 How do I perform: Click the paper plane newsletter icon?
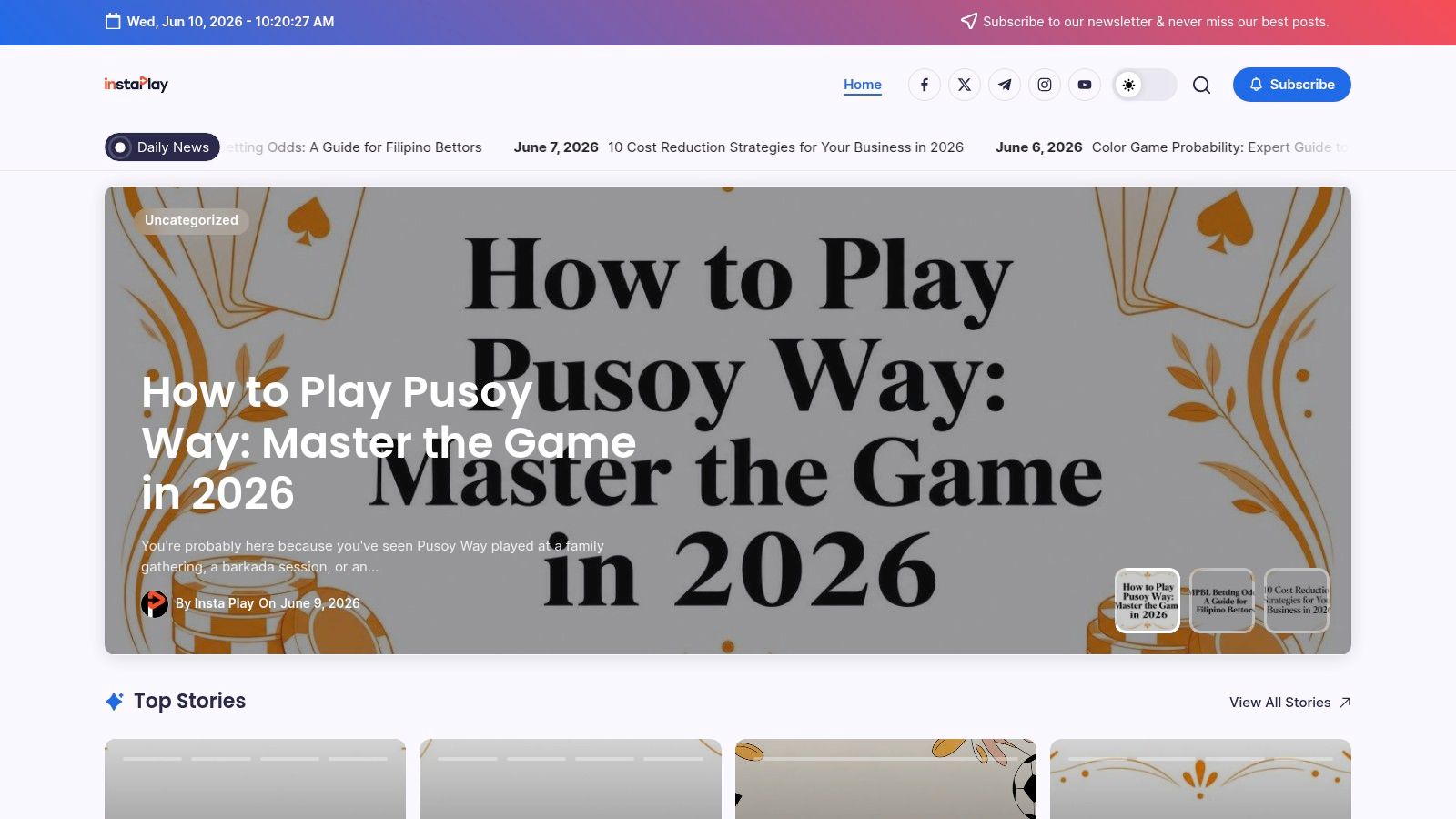pos(969,21)
